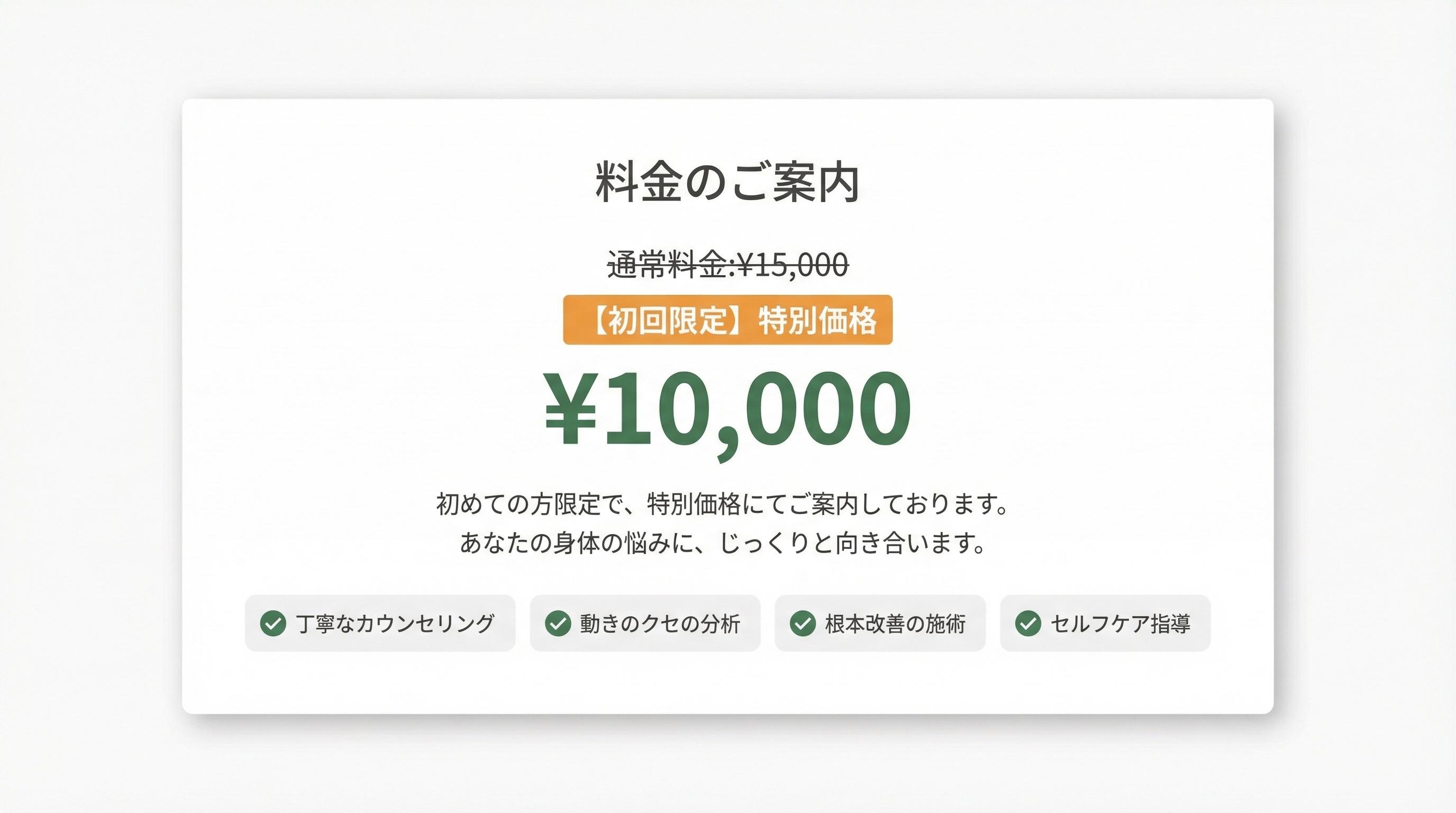Image resolution: width=1456 pixels, height=813 pixels.
Task: Select the 動きのクセの分析 chip label text
Action: [x=660, y=624]
